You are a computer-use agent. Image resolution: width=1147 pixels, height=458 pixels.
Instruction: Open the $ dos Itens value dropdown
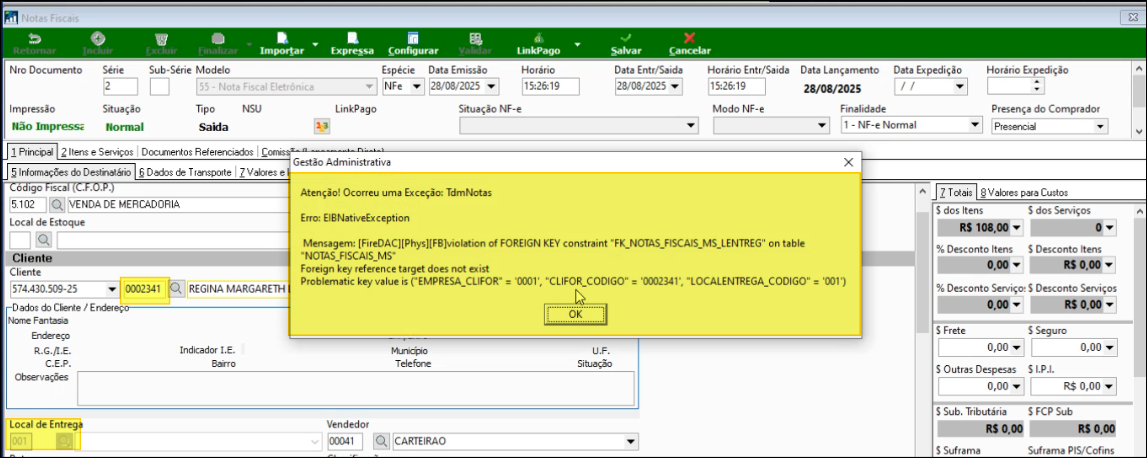[1018, 228]
